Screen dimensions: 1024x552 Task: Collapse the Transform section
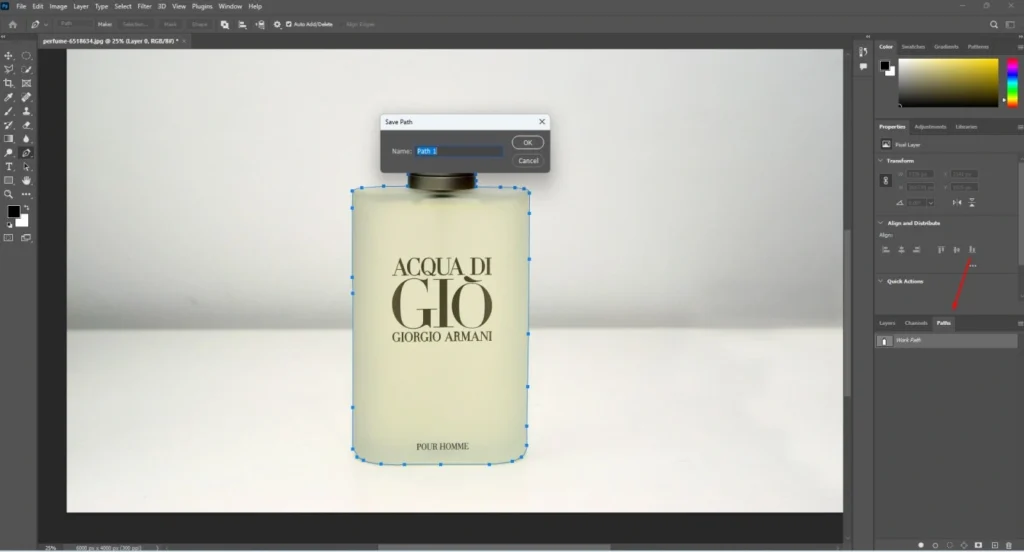880,161
